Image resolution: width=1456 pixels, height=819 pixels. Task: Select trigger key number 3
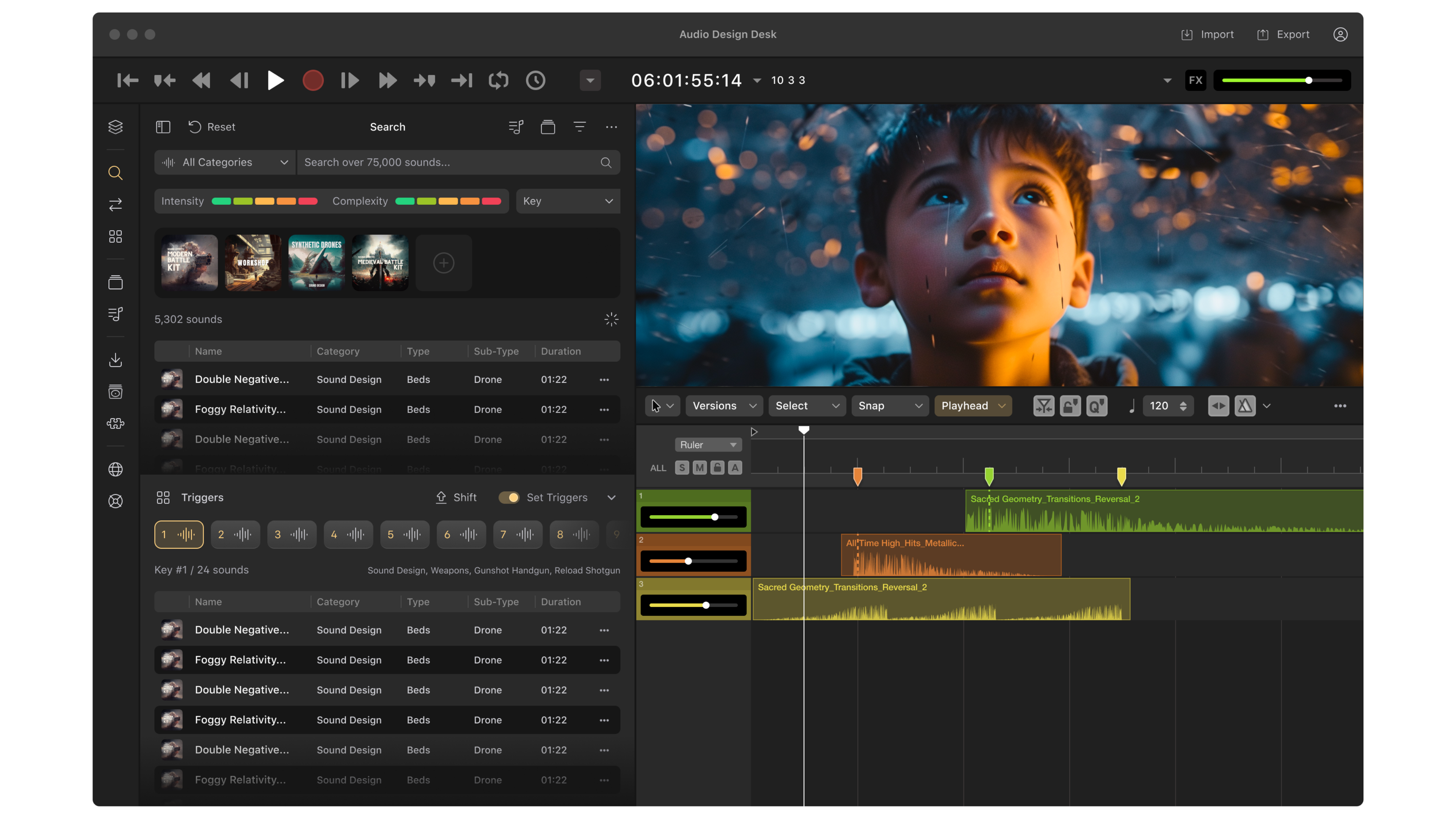tap(291, 535)
